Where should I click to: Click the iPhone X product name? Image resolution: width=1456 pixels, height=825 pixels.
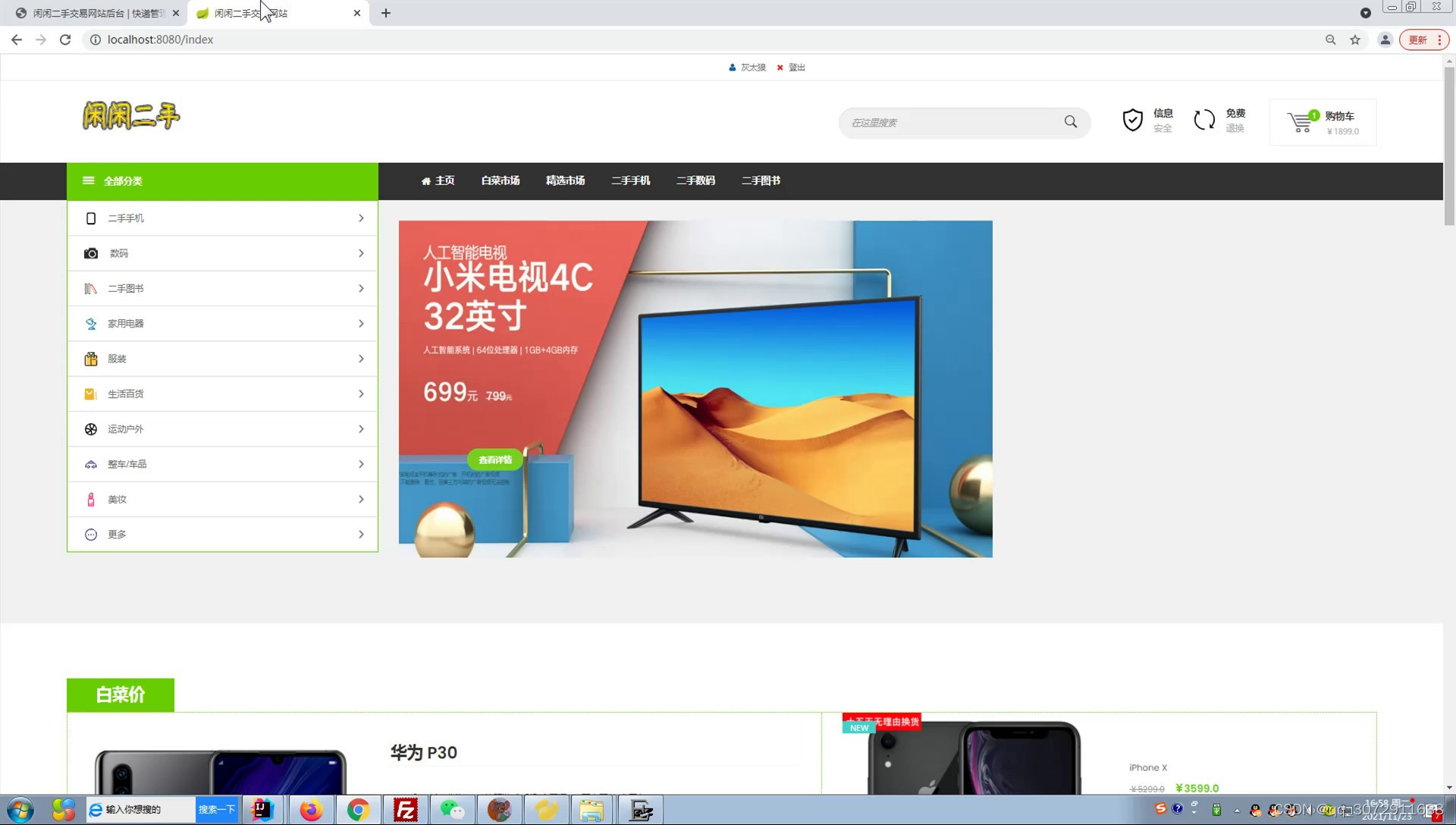(x=1148, y=767)
